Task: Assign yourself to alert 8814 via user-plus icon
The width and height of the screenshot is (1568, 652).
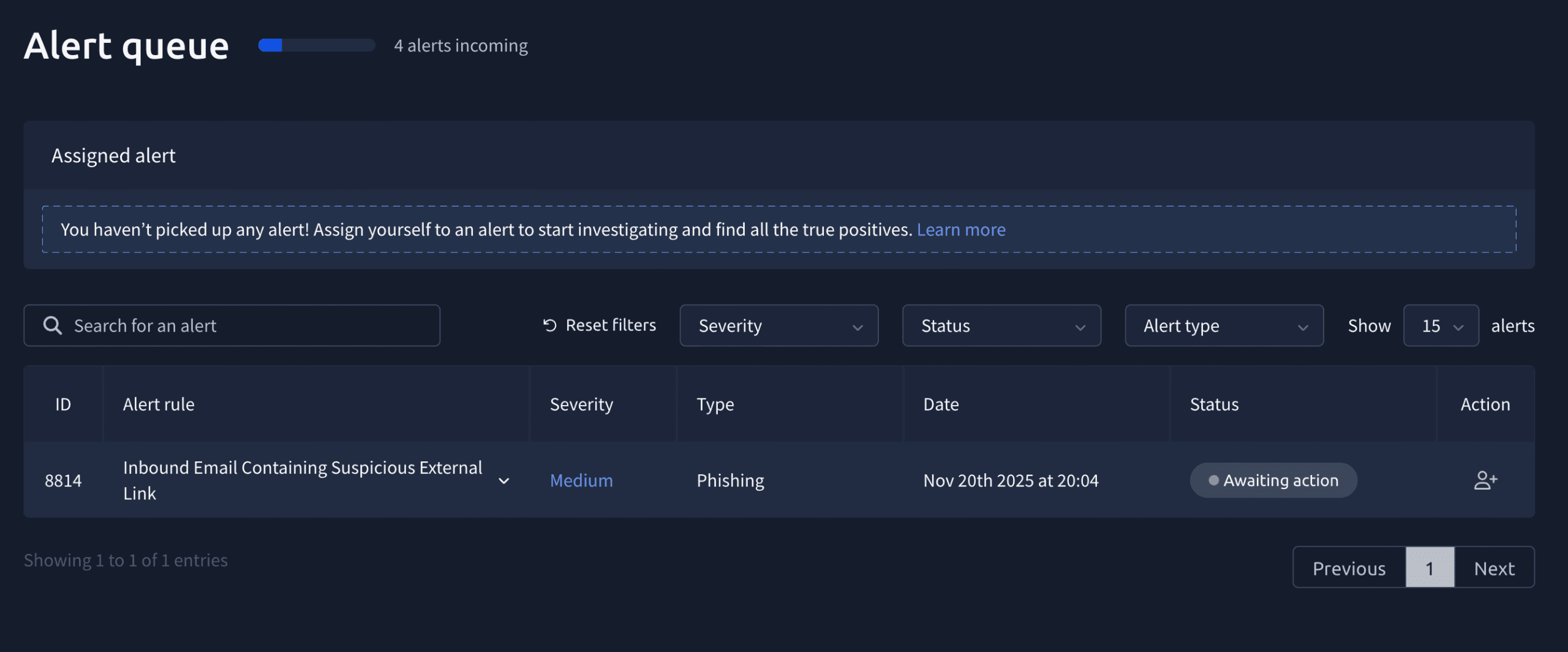Action: click(x=1485, y=480)
